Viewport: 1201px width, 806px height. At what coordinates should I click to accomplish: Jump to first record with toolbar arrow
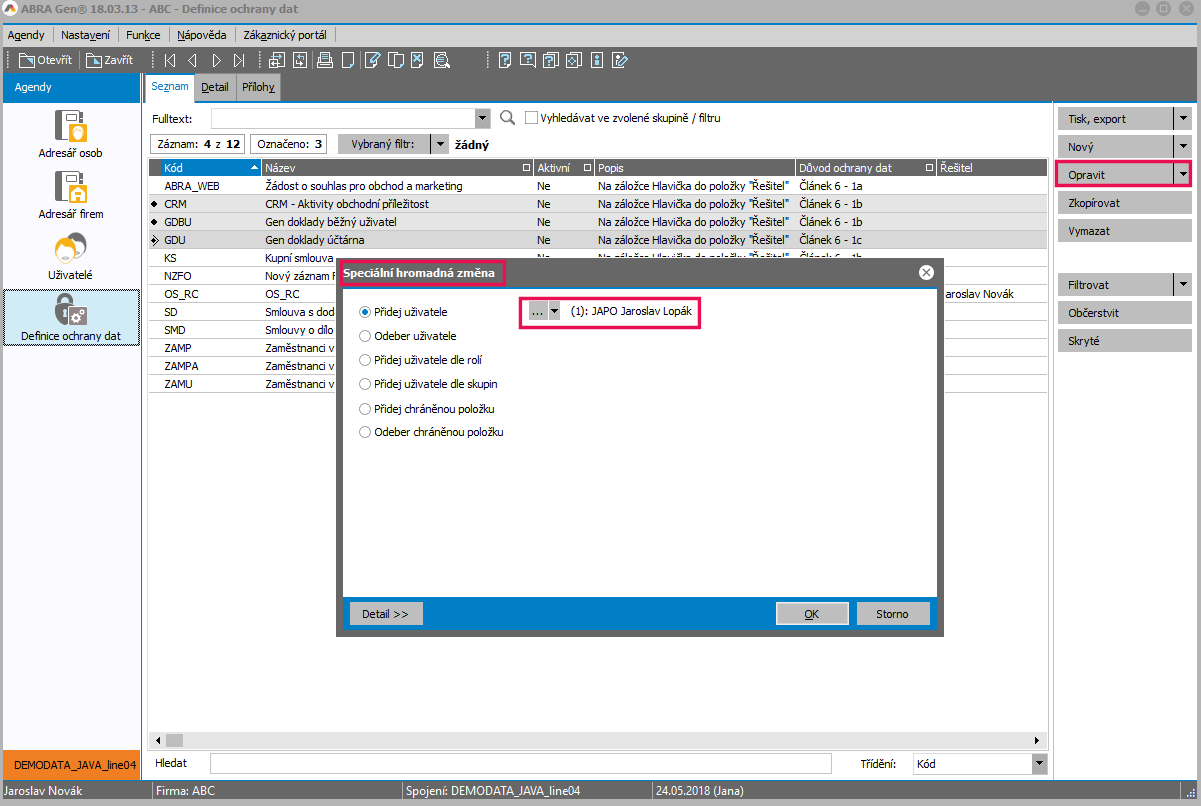tap(169, 60)
